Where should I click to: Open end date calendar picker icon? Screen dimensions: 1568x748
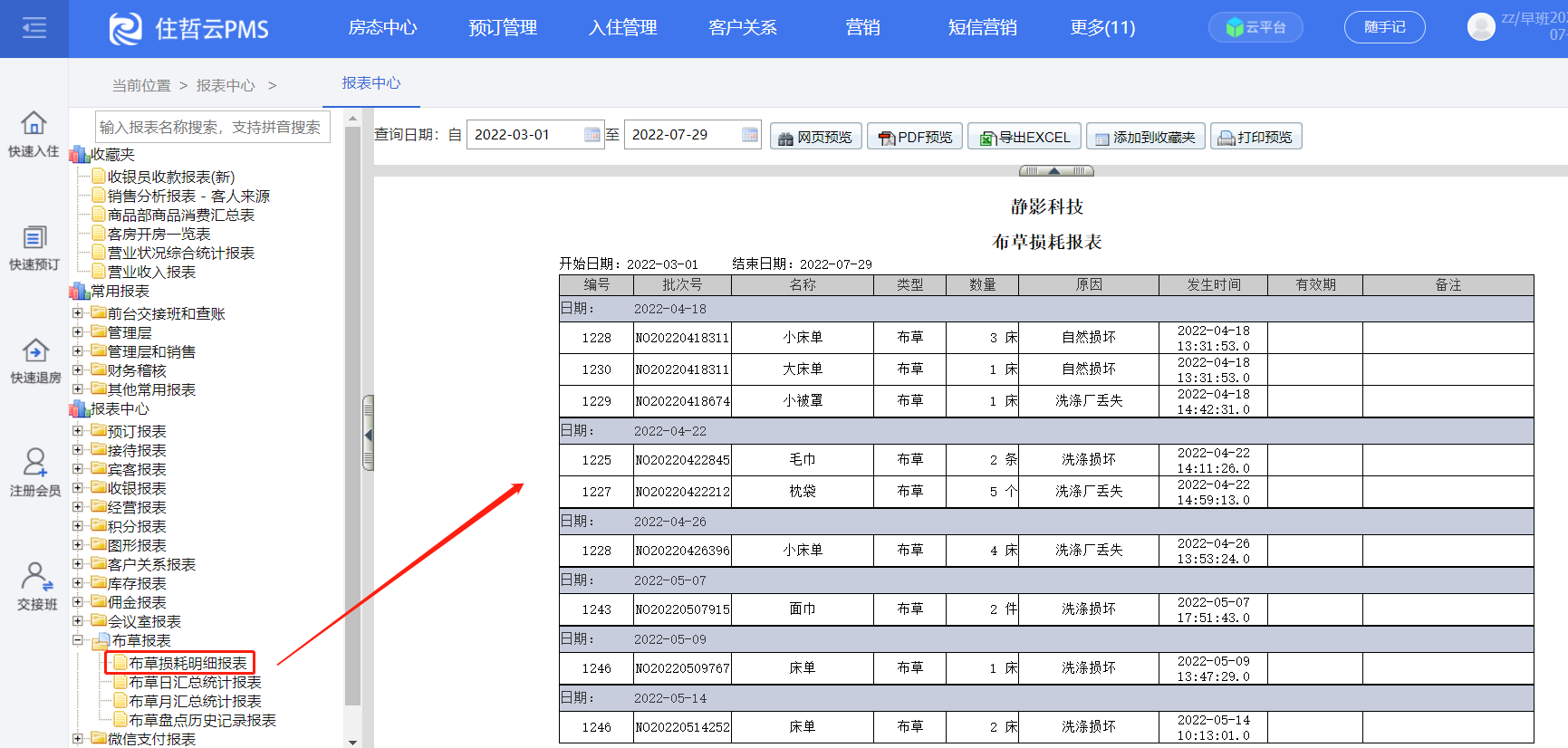click(x=750, y=135)
